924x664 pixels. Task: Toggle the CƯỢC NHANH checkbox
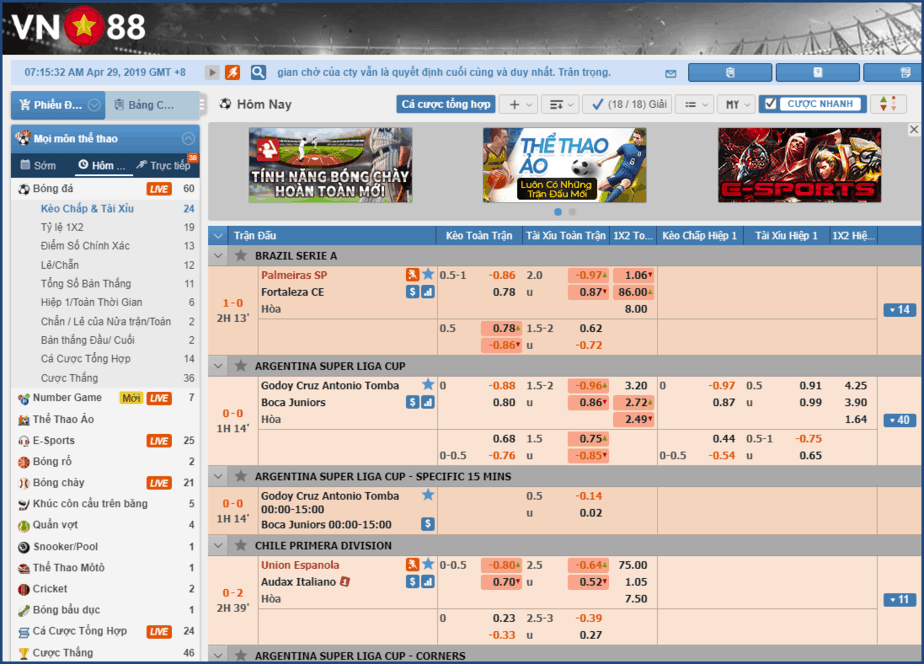tap(770, 104)
